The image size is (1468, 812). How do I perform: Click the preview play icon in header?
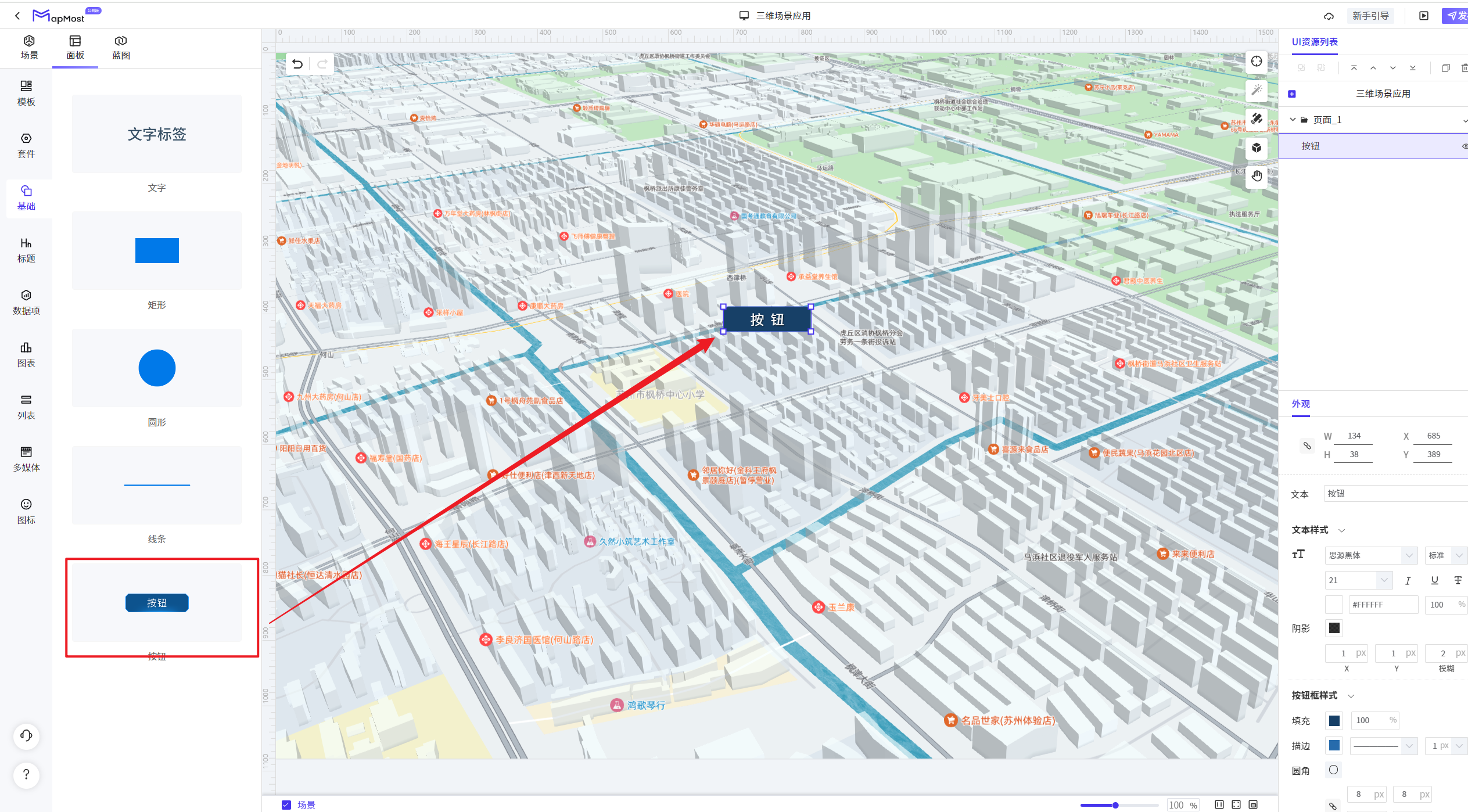point(1424,16)
